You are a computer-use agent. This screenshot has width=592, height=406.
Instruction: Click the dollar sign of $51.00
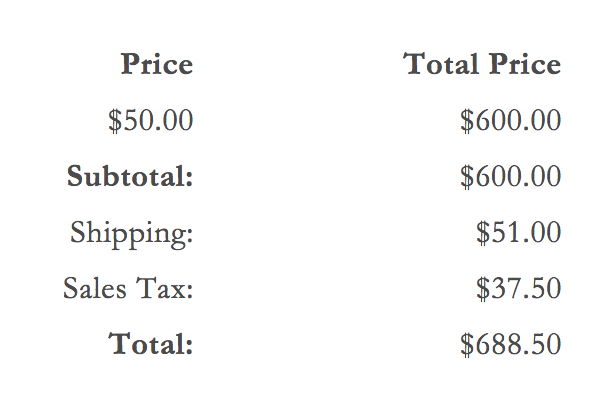pyautogui.click(x=483, y=232)
